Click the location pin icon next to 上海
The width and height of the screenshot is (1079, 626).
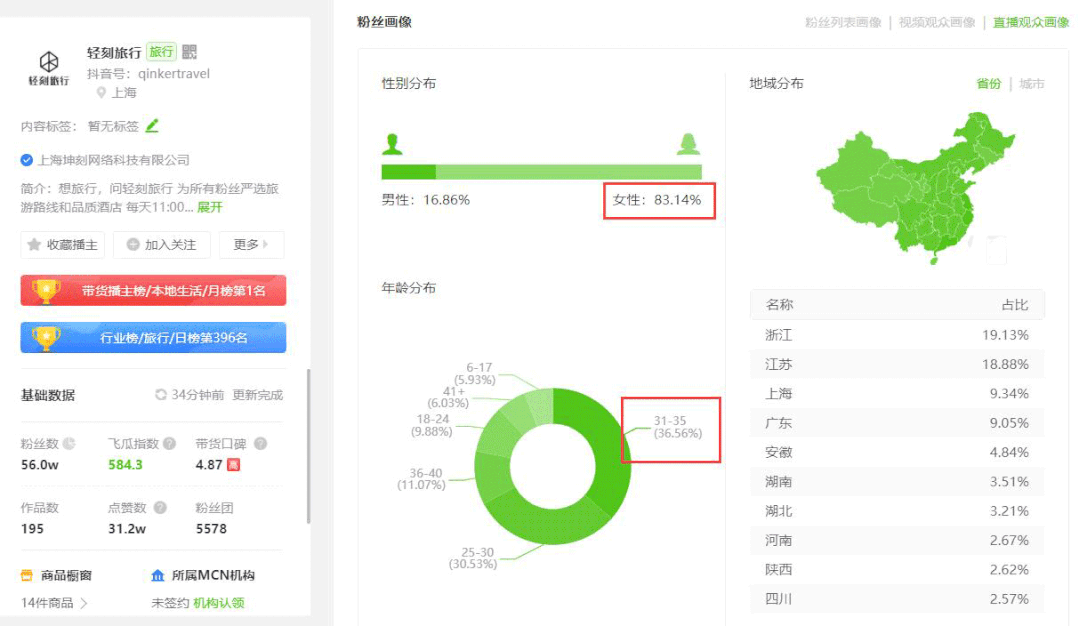pyautogui.click(x=101, y=92)
